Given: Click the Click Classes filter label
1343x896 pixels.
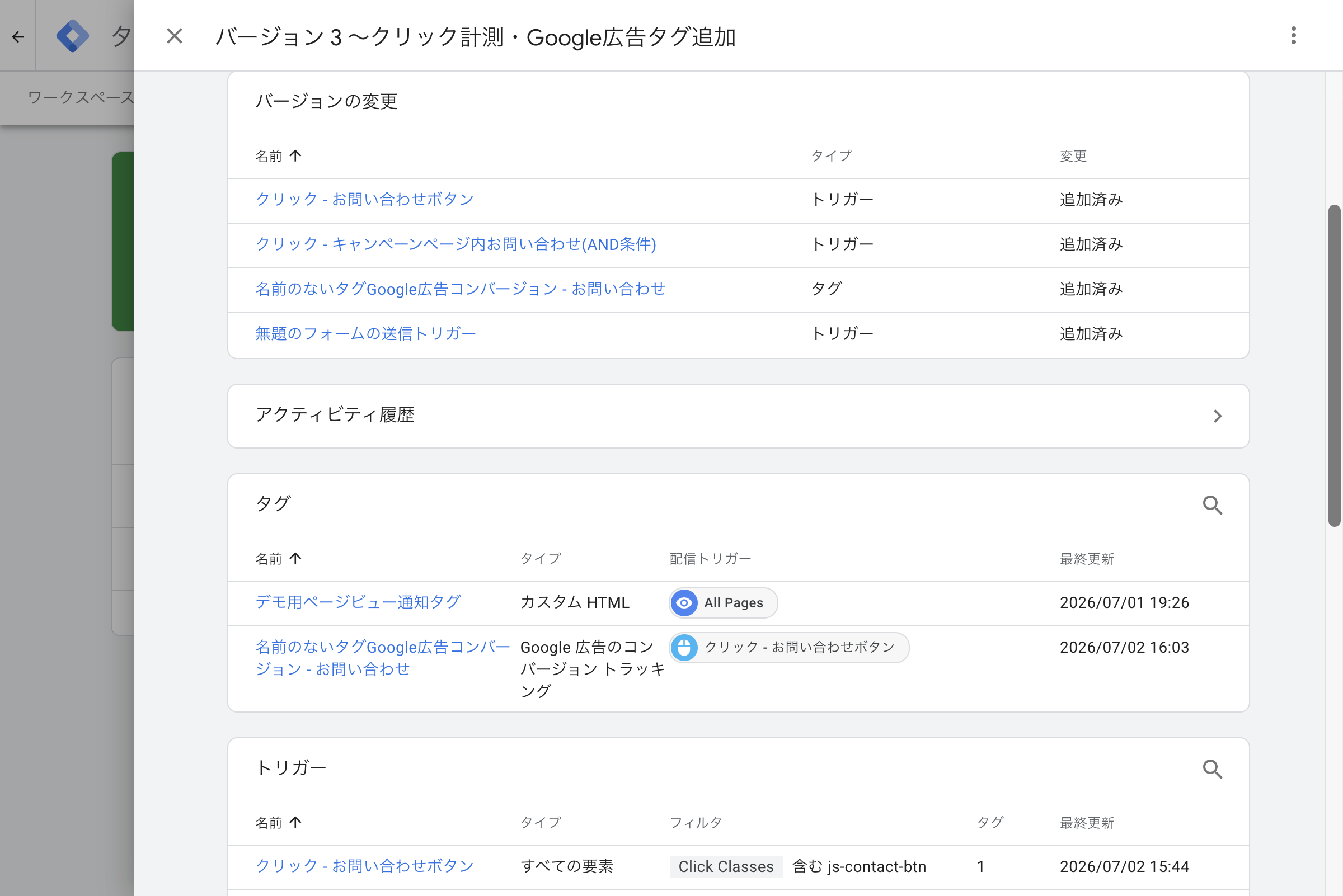Looking at the screenshot, I should pyautogui.click(x=726, y=867).
